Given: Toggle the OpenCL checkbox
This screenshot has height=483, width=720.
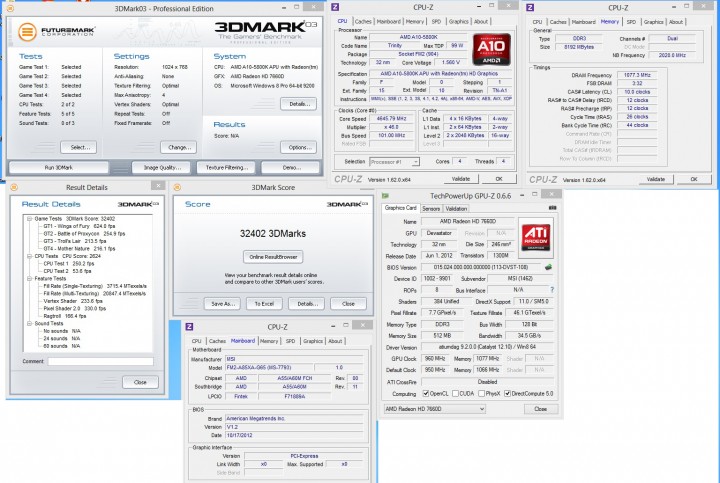Looking at the screenshot, I should click(x=426, y=393).
